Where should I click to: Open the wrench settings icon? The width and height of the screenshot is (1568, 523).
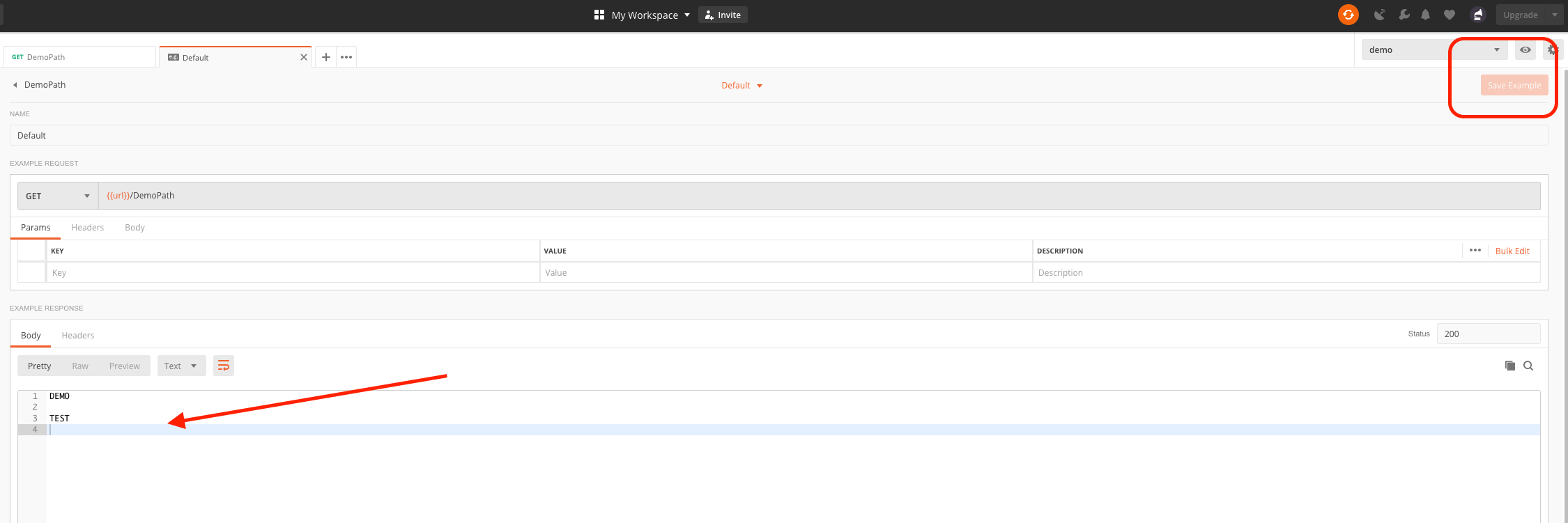pyautogui.click(x=1404, y=15)
